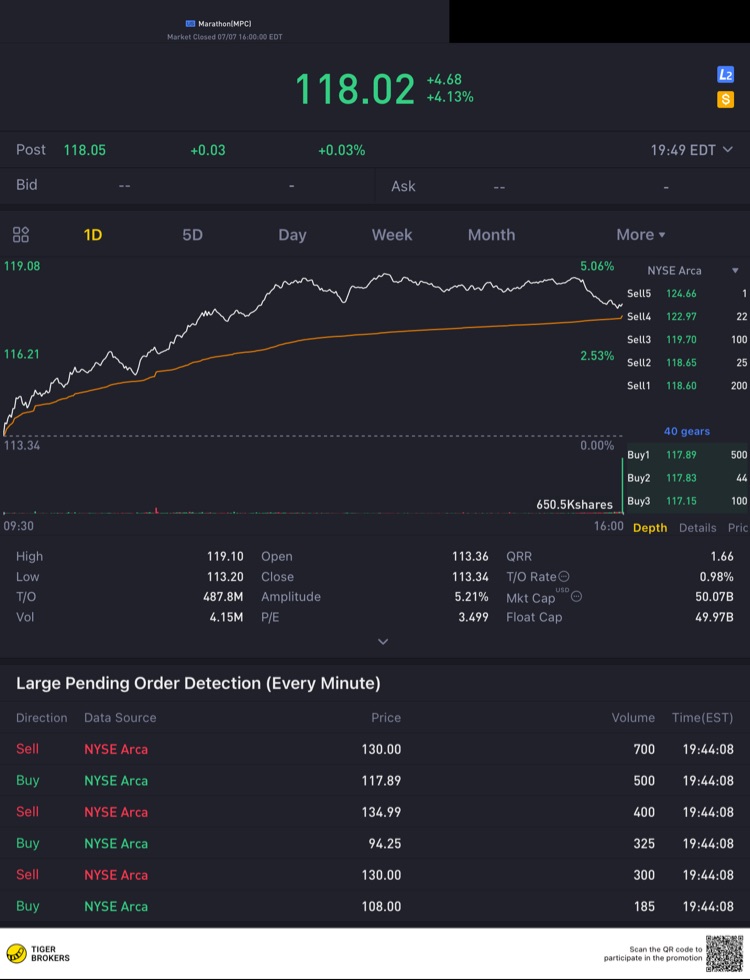Click the main price 118.02
The height and width of the screenshot is (980, 750).
coord(354,89)
